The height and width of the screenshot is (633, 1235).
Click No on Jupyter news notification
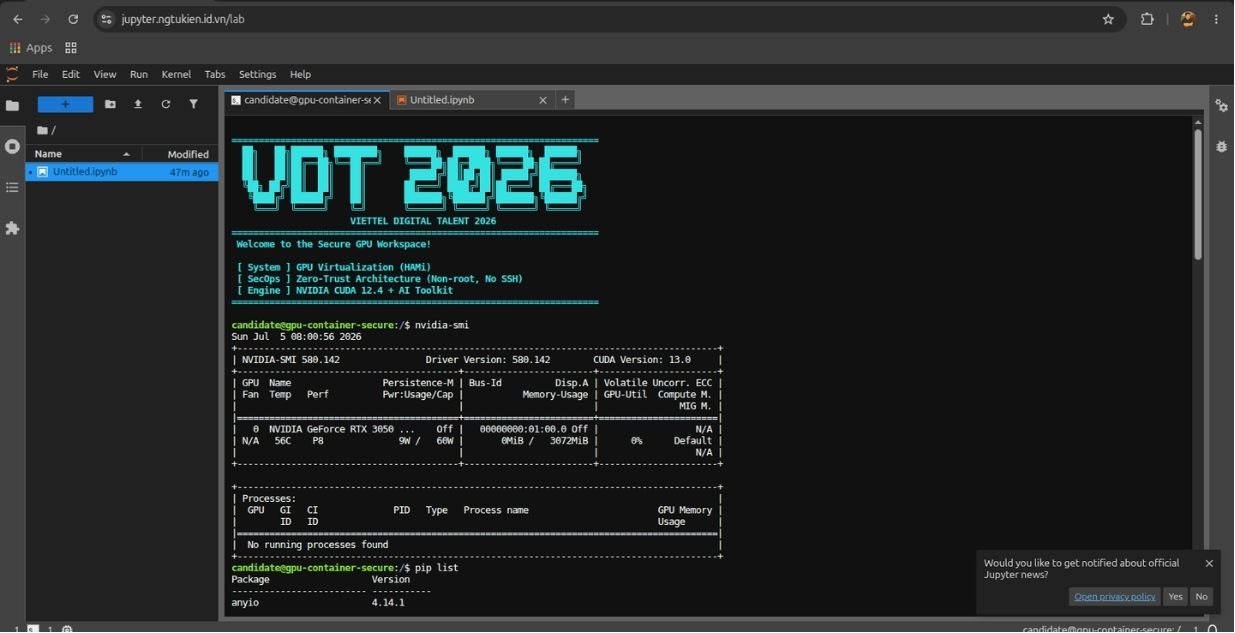click(1201, 596)
